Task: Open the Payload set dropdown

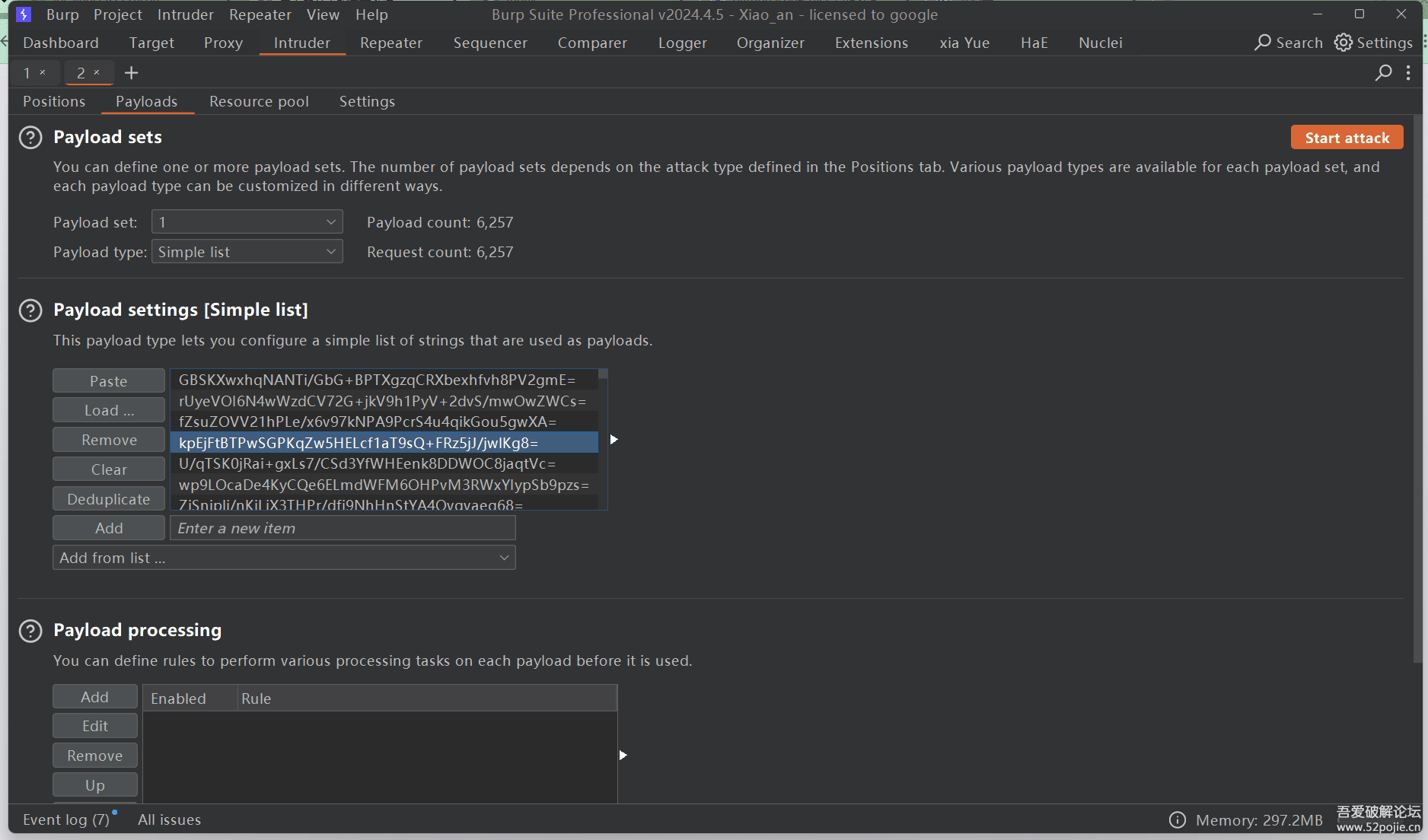Action: coord(247,222)
